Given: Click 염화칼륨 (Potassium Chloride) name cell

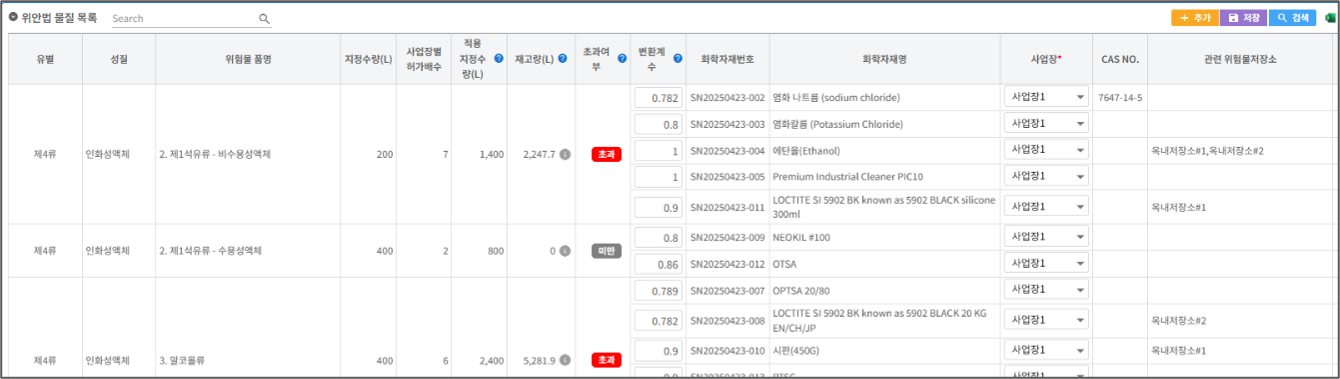Looking at the screenshot, I should point(884,124).
